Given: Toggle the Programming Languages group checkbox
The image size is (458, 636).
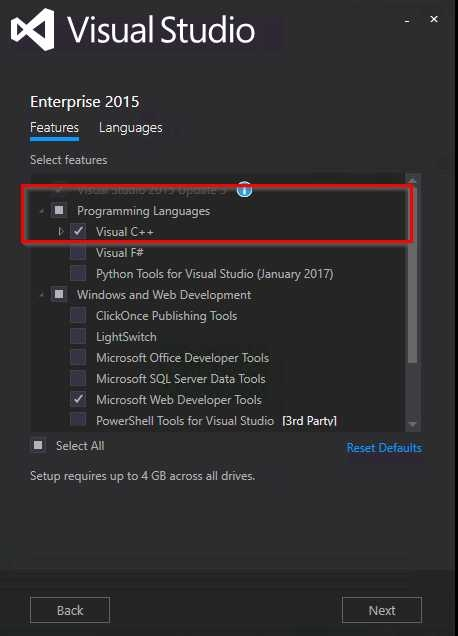Looking at the screenshot, I should [x=59, y=211].
